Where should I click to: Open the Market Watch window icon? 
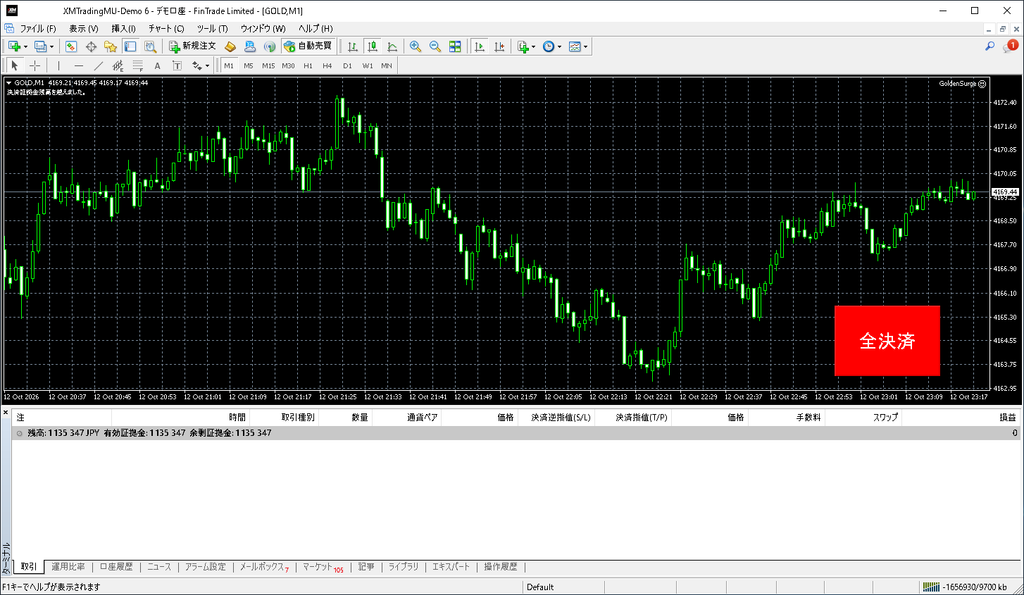click(71, 46)
